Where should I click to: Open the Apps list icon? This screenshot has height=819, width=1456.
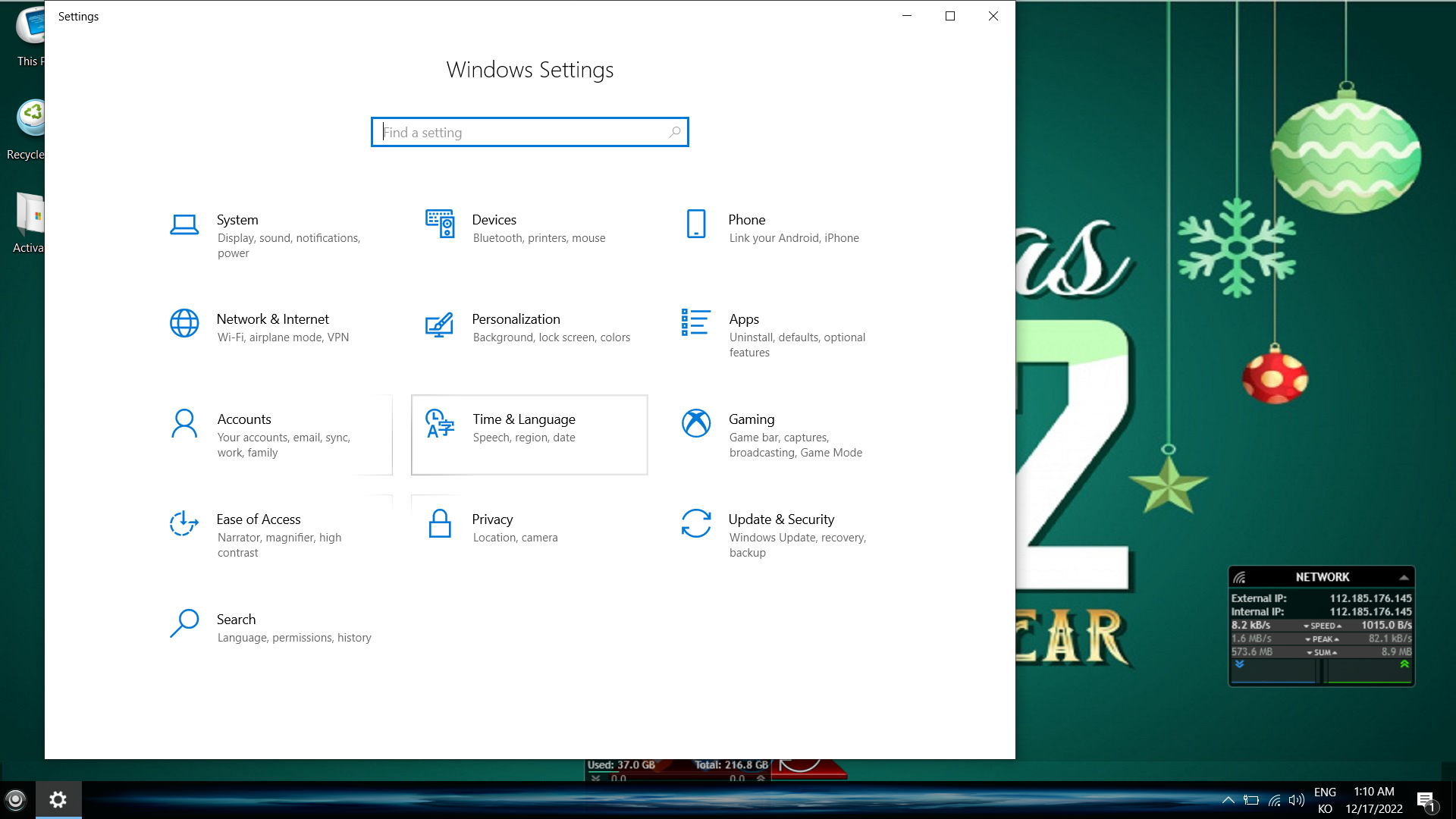696,322
